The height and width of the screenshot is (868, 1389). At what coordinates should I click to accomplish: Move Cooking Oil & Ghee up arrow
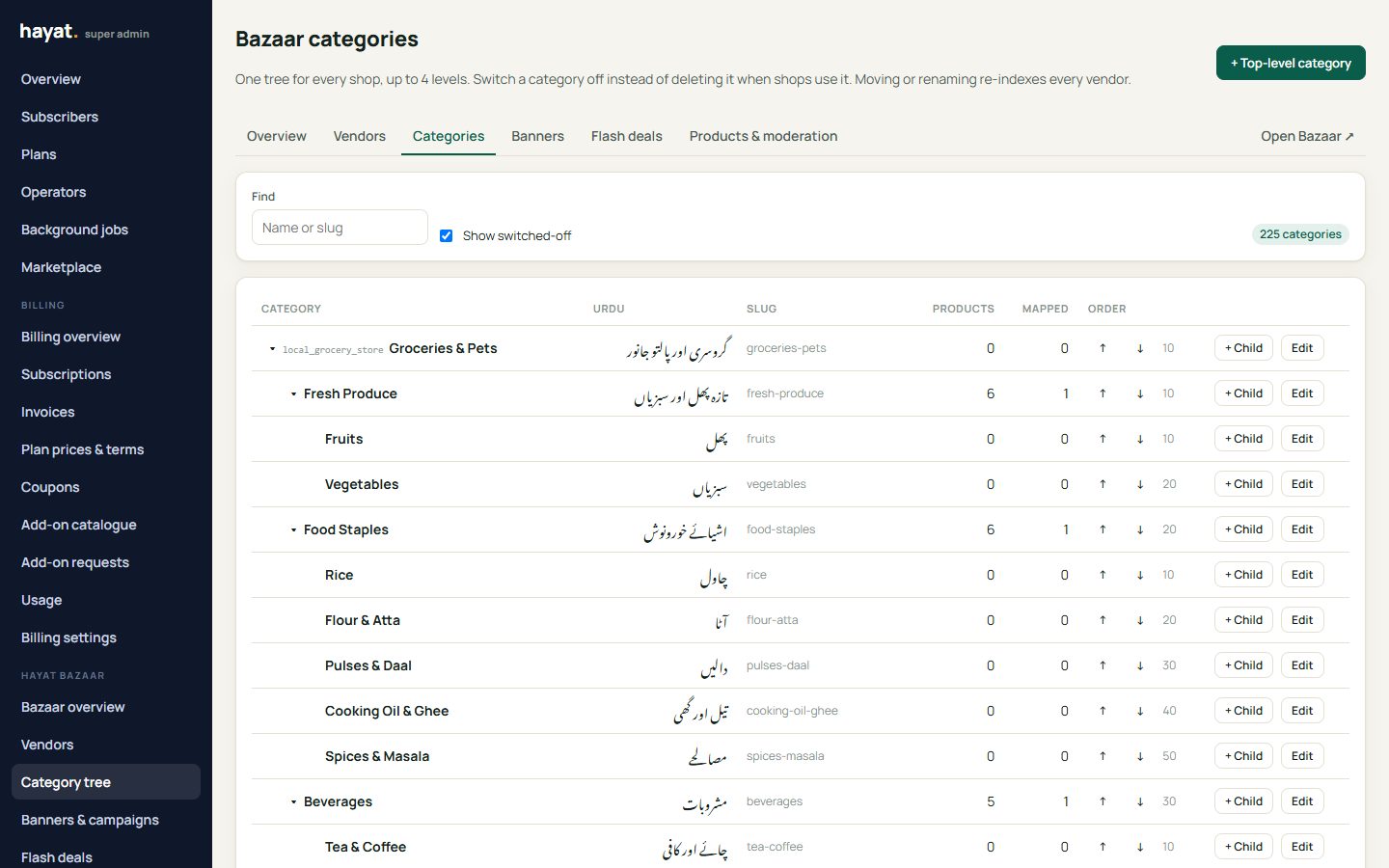coord(1103,711)
